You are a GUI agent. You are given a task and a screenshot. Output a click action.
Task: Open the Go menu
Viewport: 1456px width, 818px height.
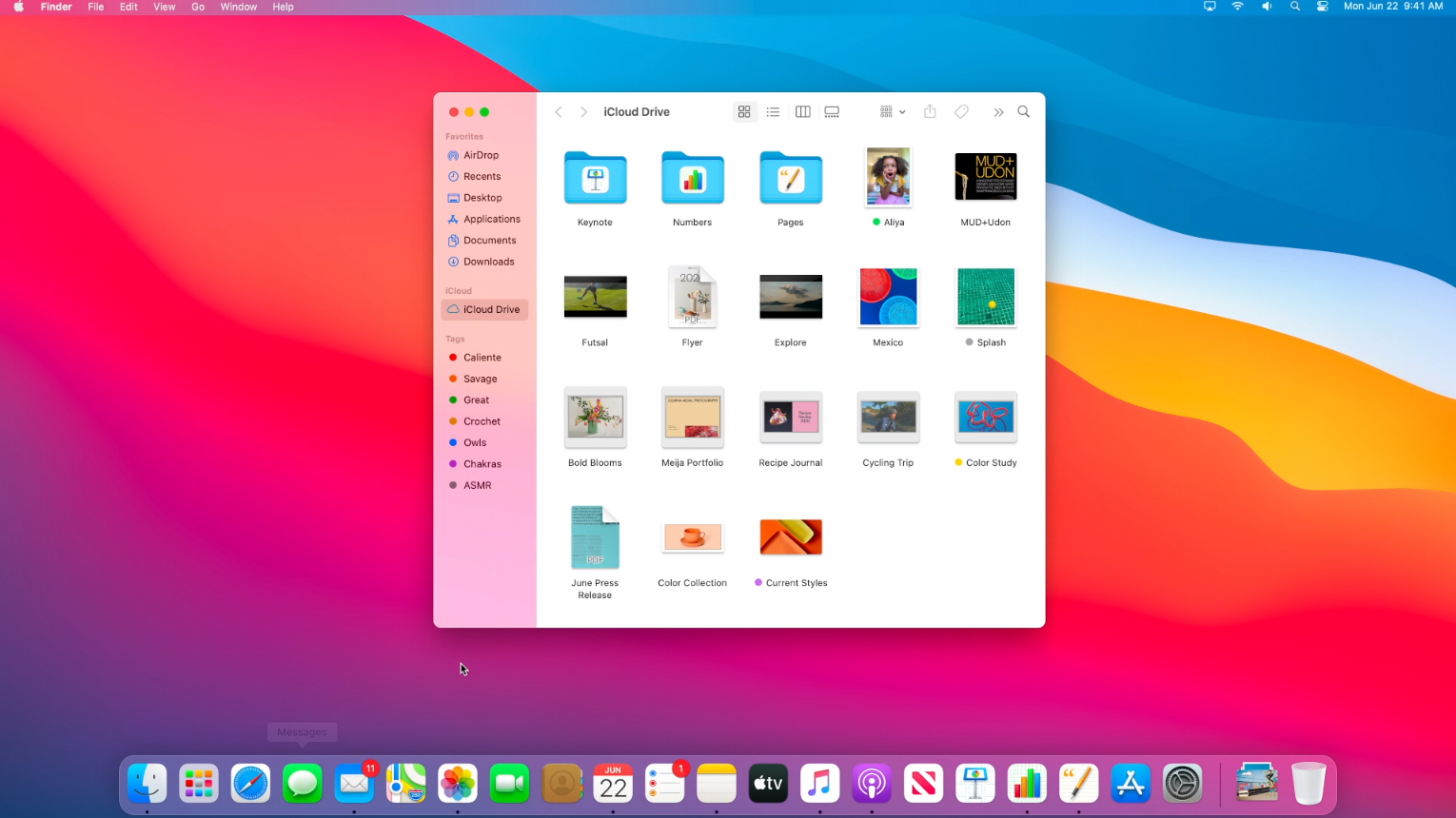tap(198, 7)
